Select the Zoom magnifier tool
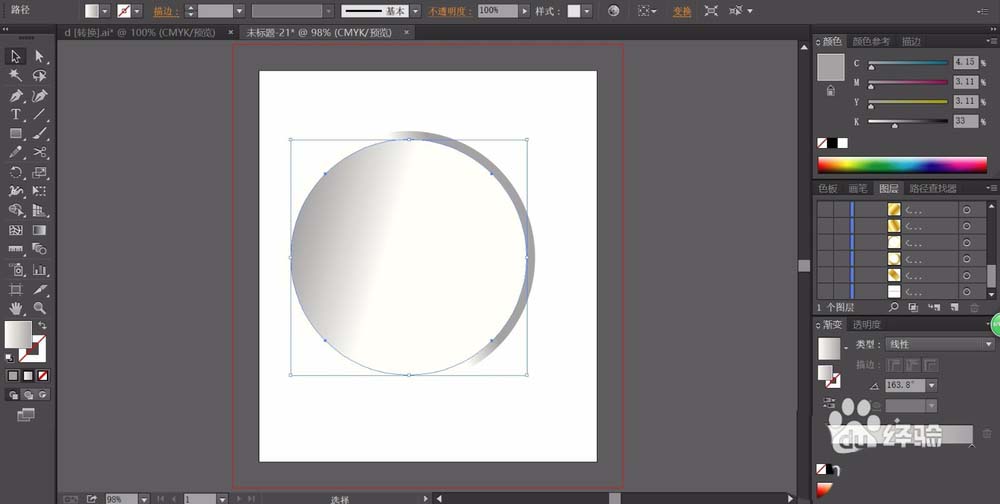 [40, 308]
